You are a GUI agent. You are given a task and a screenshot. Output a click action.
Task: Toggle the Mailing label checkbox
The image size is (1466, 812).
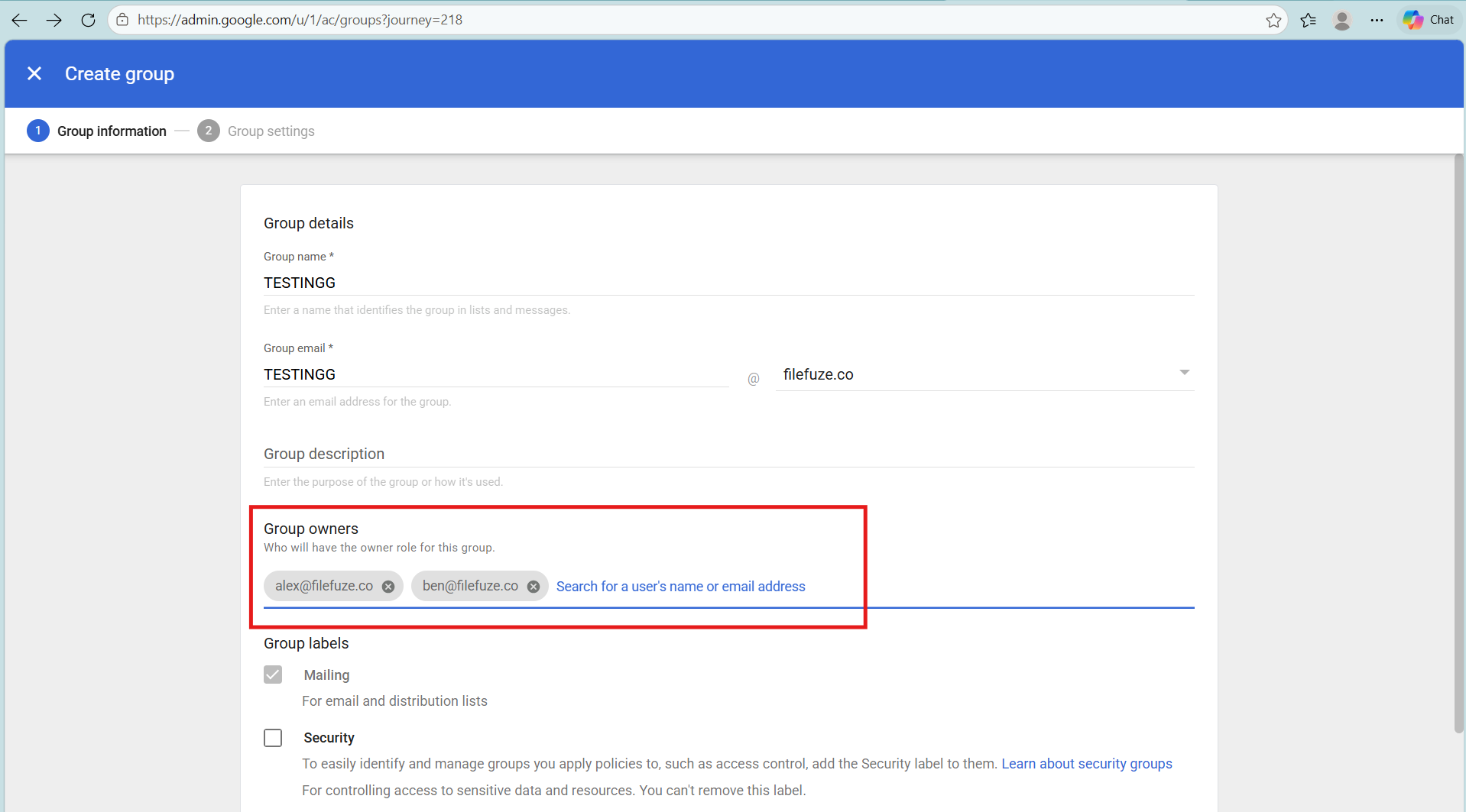click(273, 675)
